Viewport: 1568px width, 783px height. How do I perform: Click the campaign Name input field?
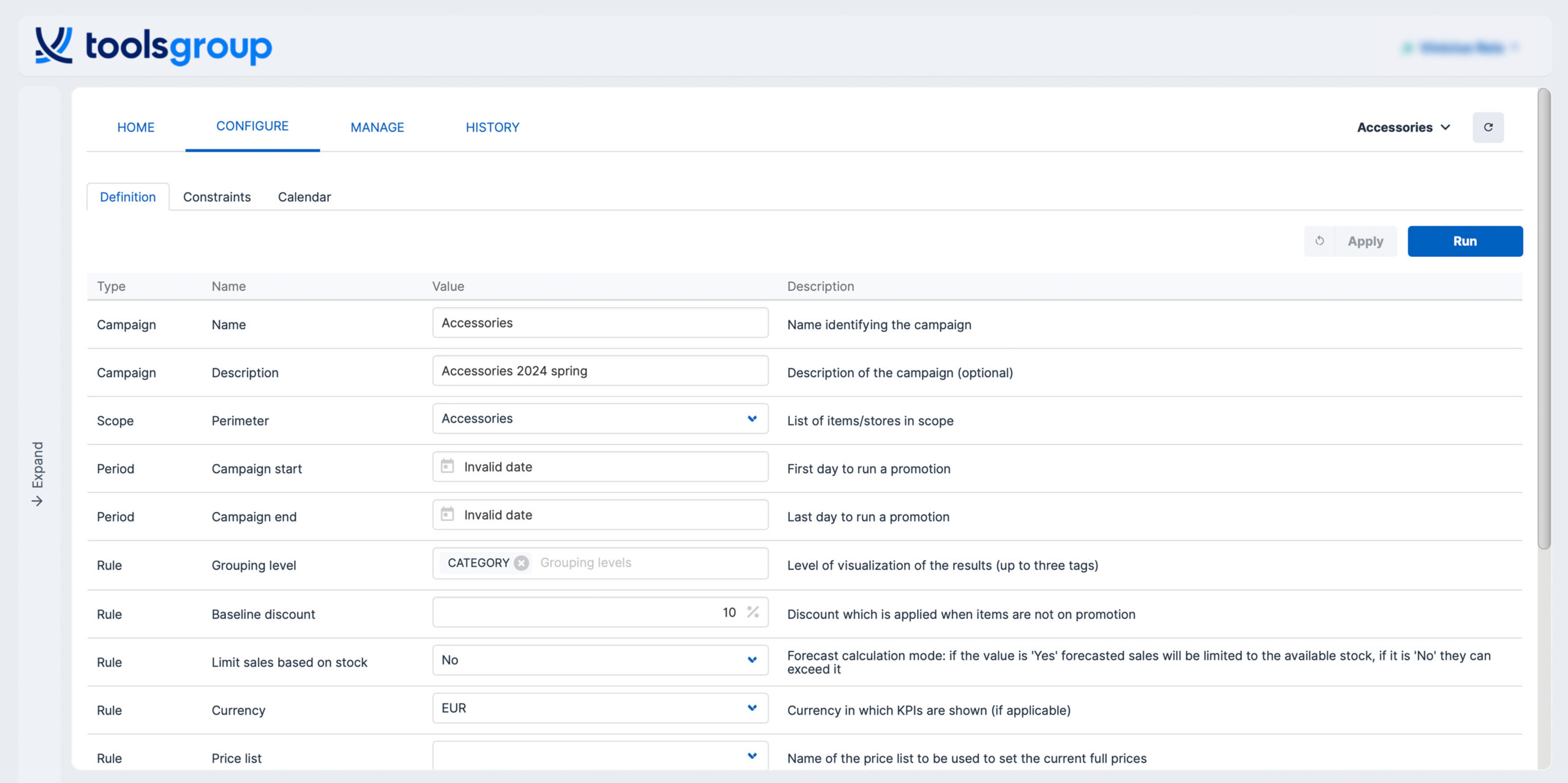pyautogui.click(x=600, y=323)
